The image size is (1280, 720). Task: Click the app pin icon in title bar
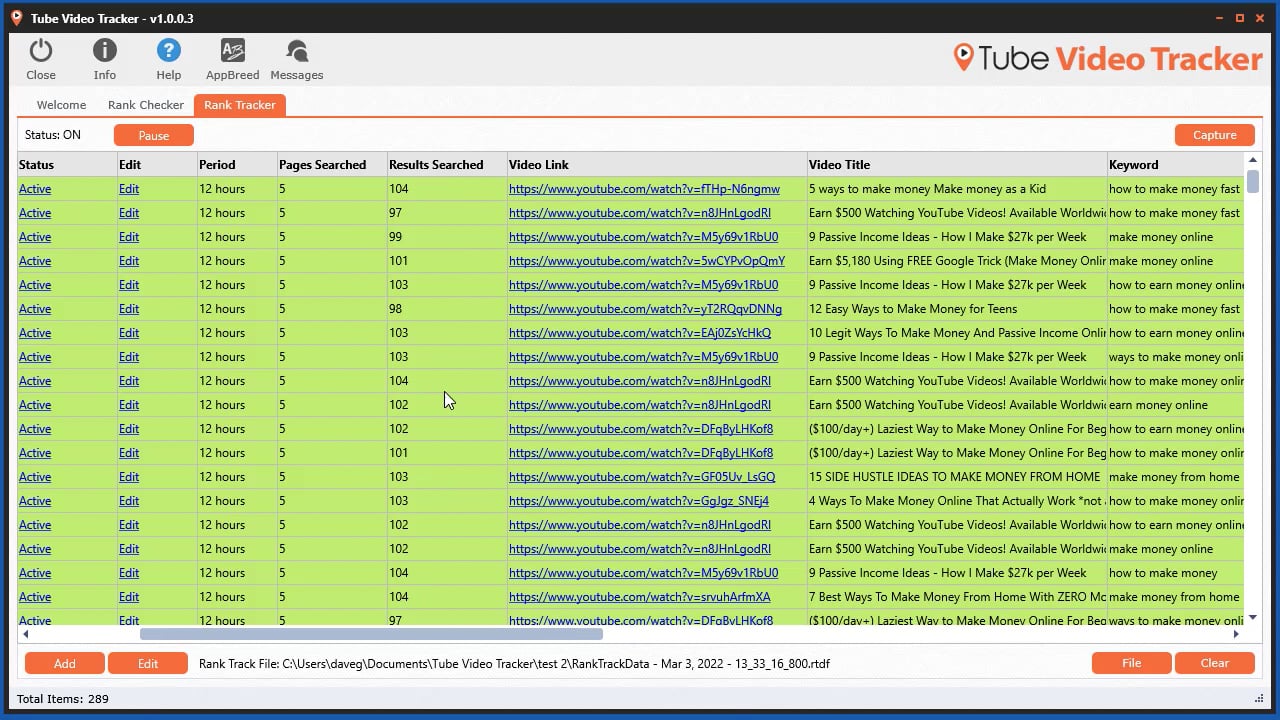click(16, 18)
